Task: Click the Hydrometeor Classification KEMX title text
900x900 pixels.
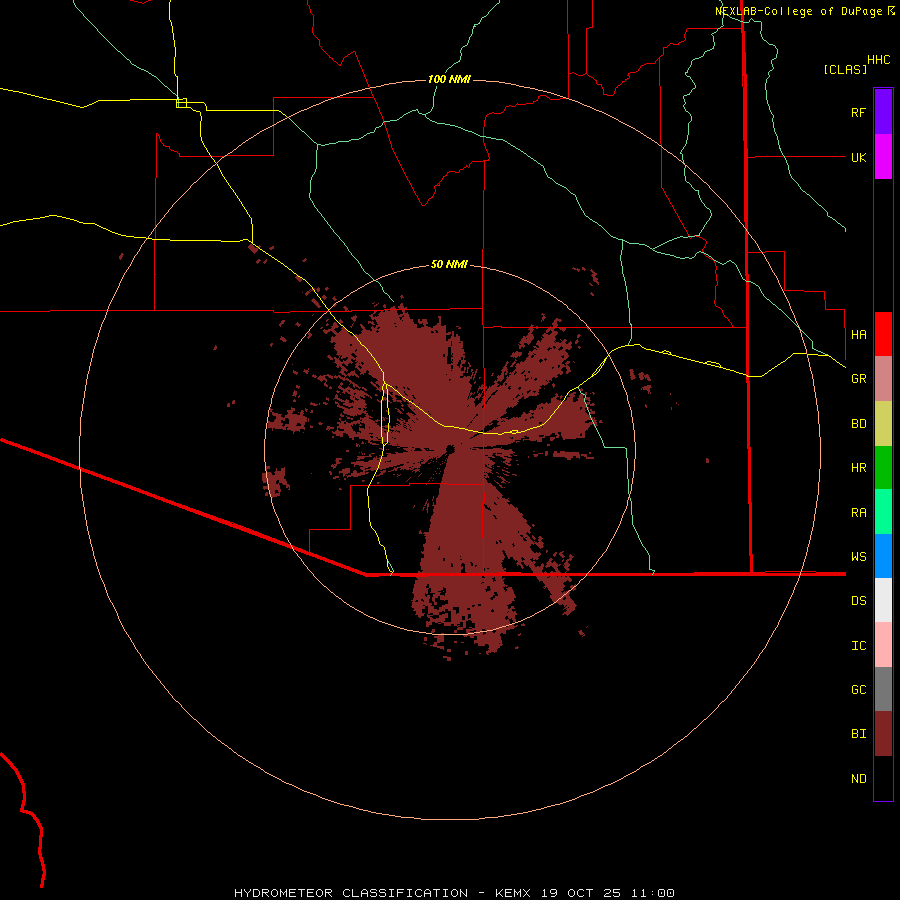Action: 454,893
